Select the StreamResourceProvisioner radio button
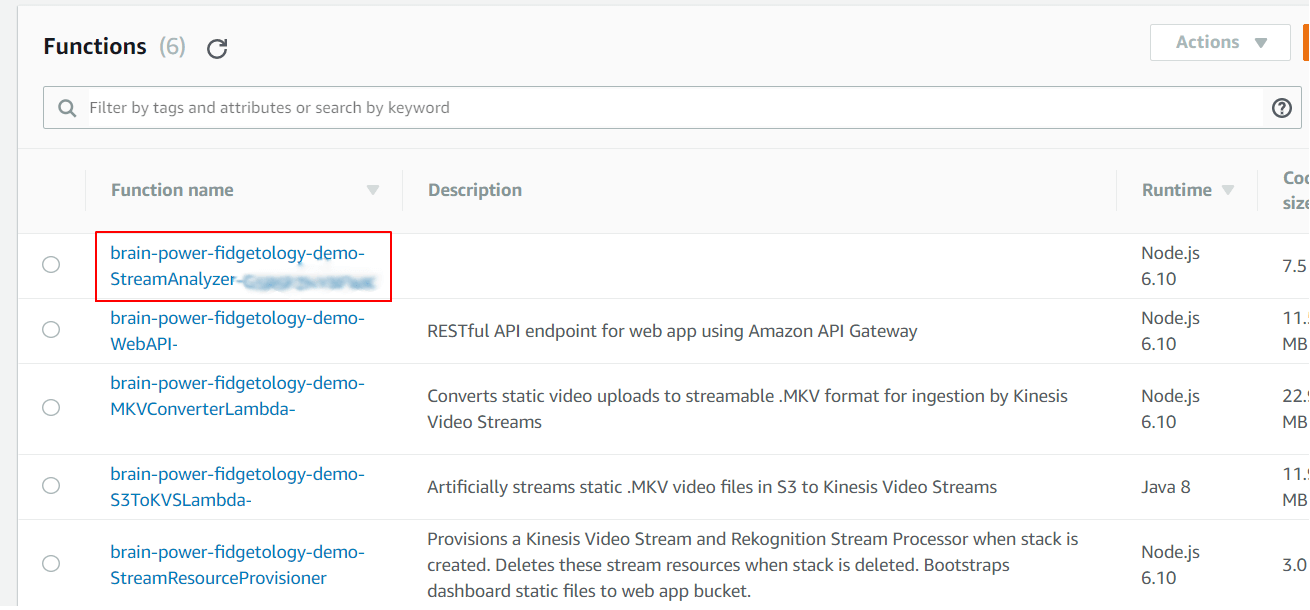 [x=51, y=564]
